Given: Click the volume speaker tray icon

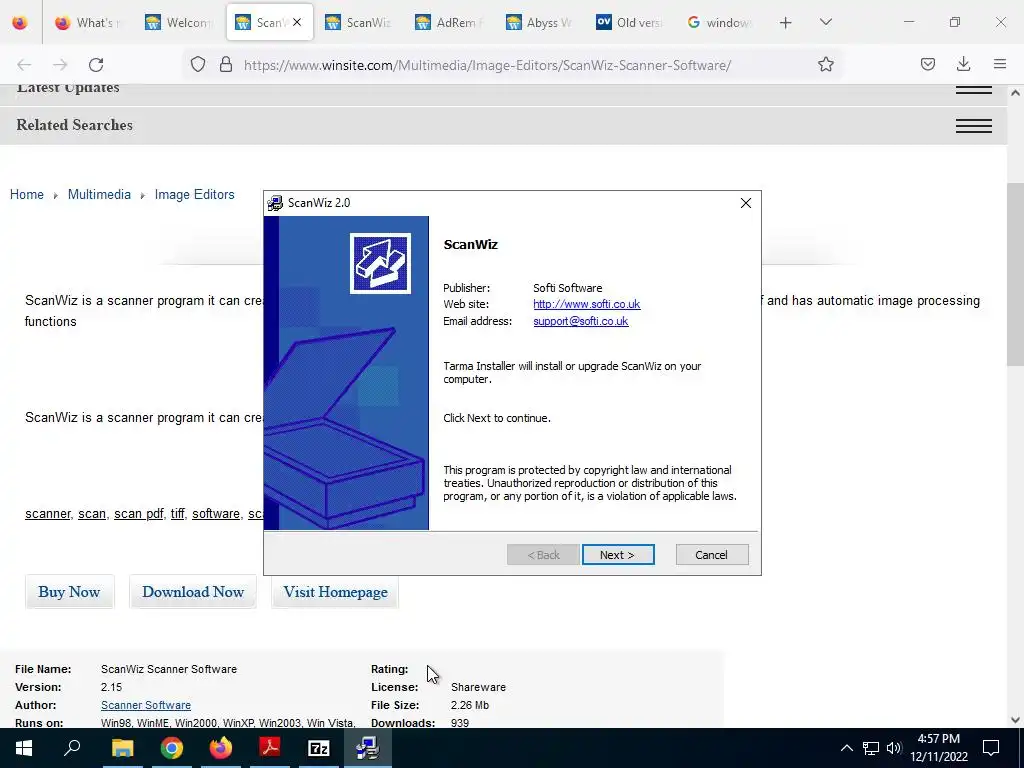Looking at the screenshot, I should click(x=894, y=748).
